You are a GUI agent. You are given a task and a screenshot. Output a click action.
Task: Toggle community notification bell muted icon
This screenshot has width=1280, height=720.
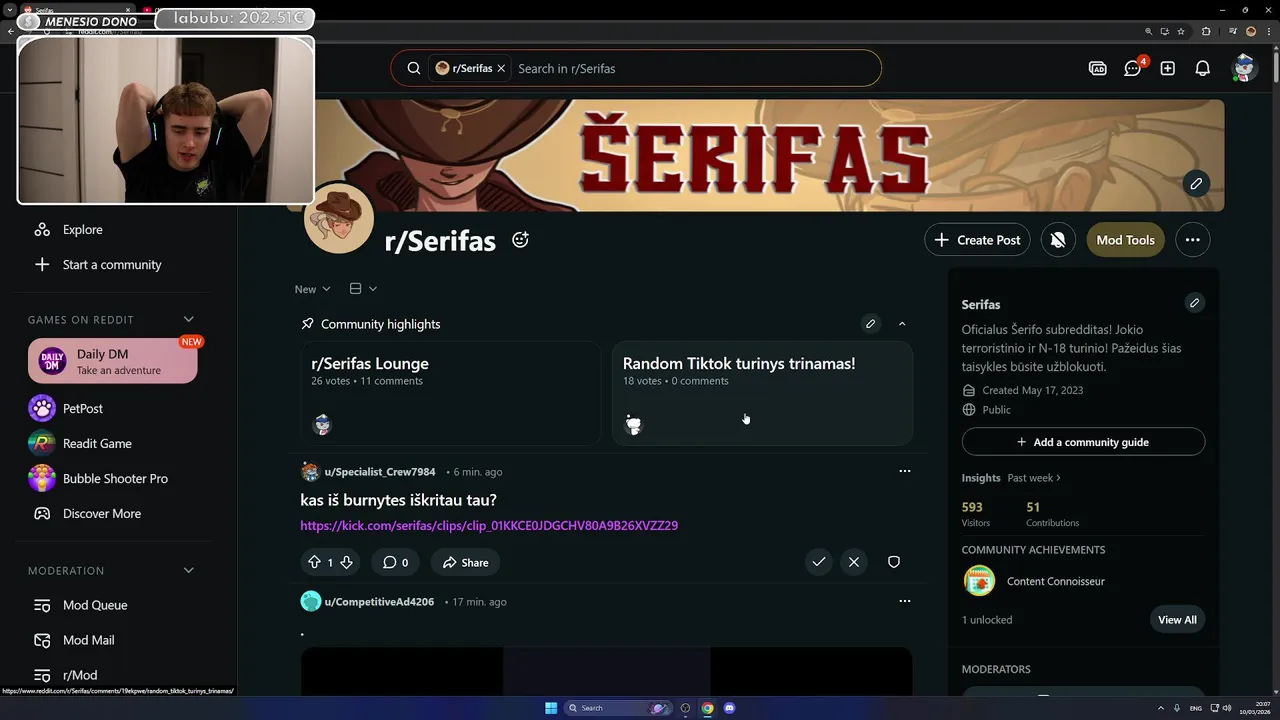click(x=1058, y=240)
